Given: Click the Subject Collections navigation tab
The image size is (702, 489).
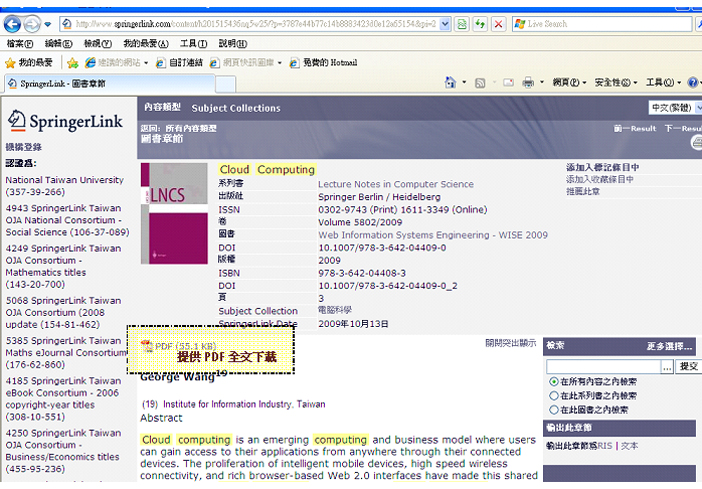Looking at the screenshot, I should (x=236, y=108).
